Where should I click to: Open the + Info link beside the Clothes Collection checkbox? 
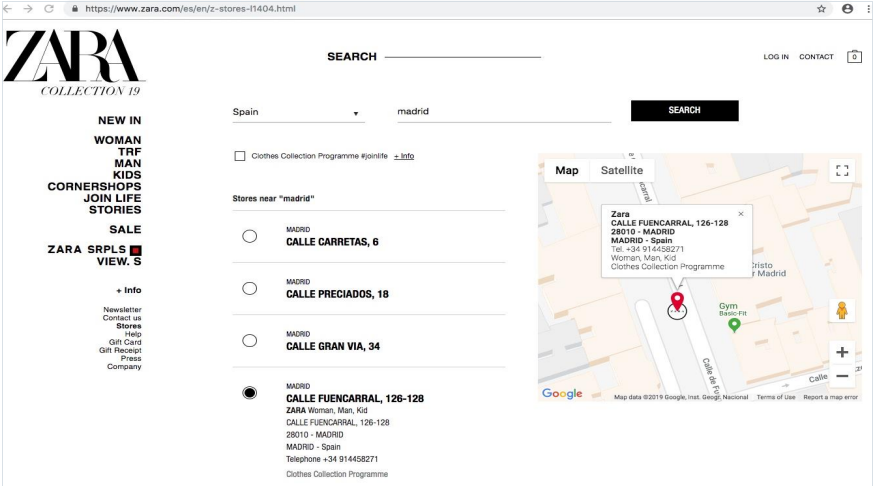[404, 156]
